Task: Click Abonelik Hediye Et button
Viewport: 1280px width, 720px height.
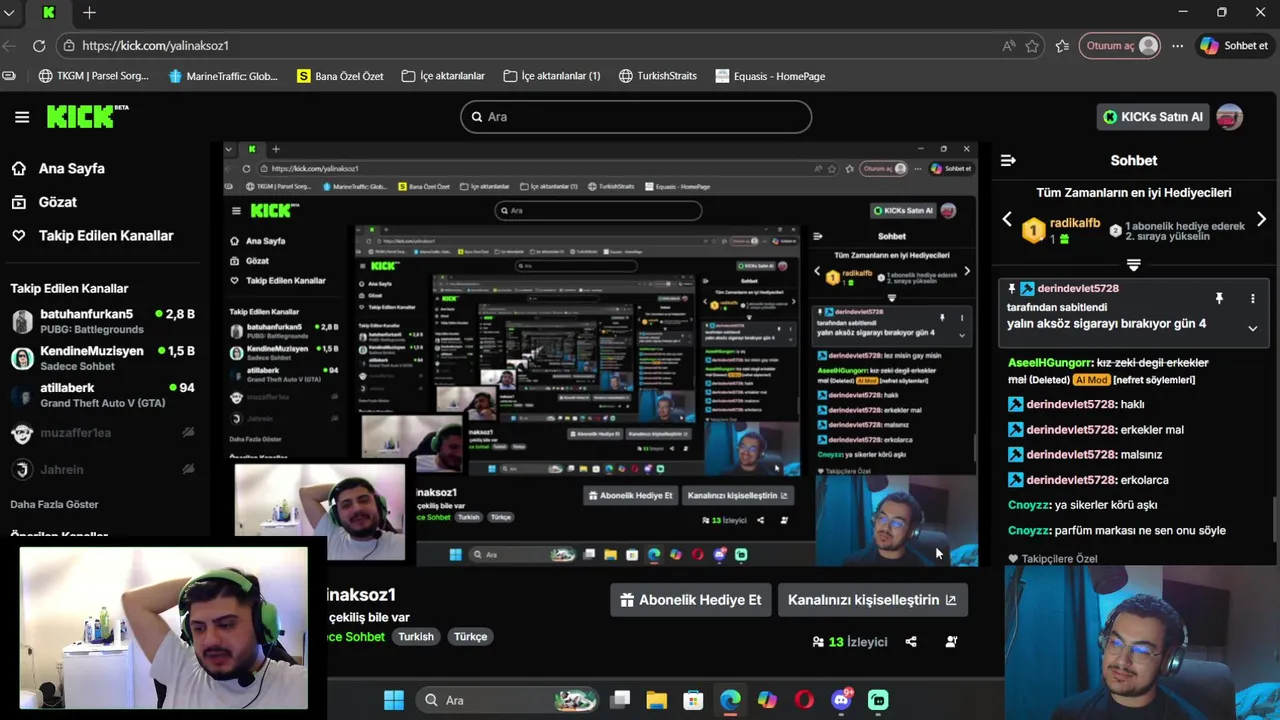Action: point(690,600)
